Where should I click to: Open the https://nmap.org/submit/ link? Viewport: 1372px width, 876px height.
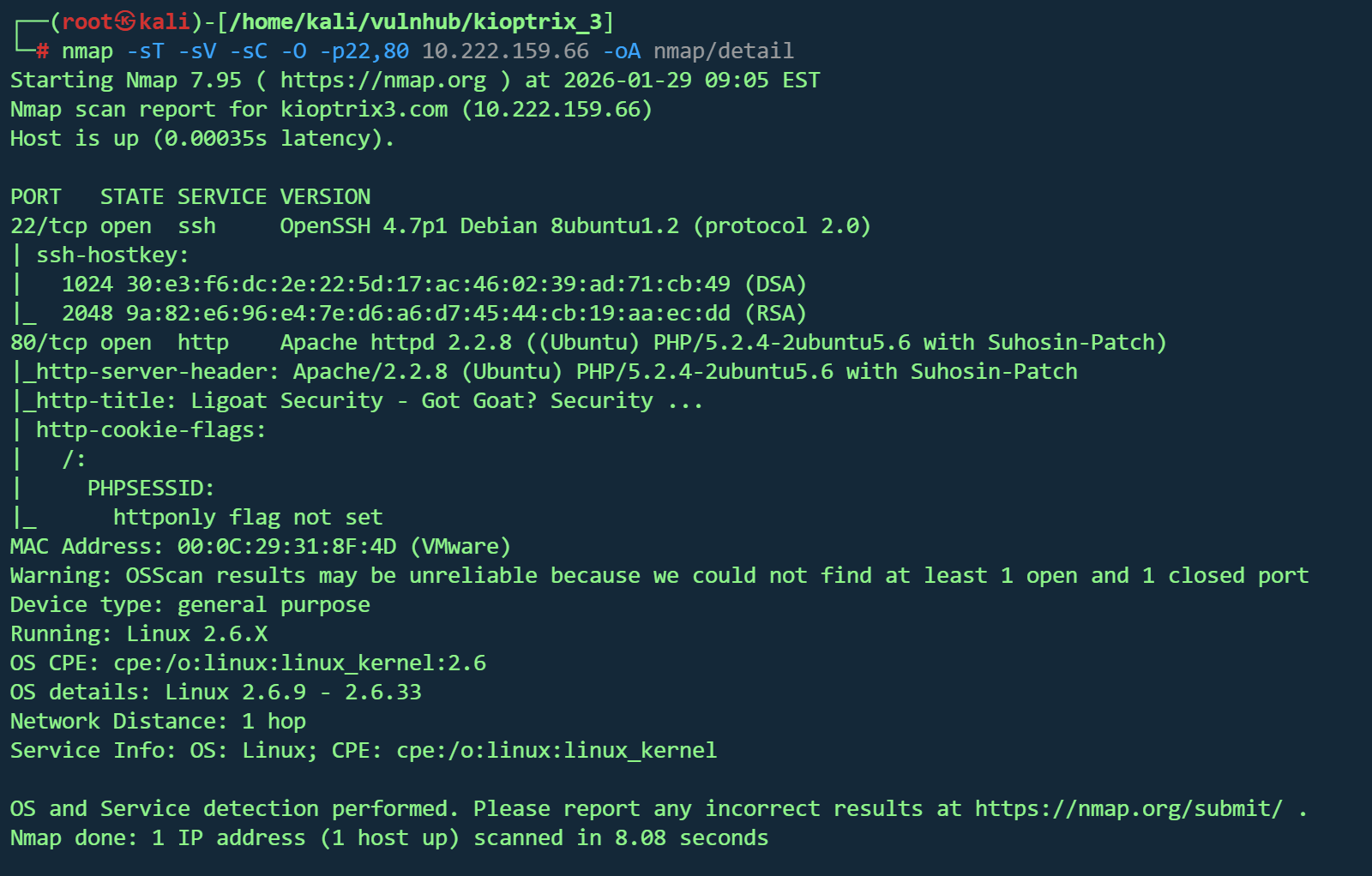(1128, 808)
